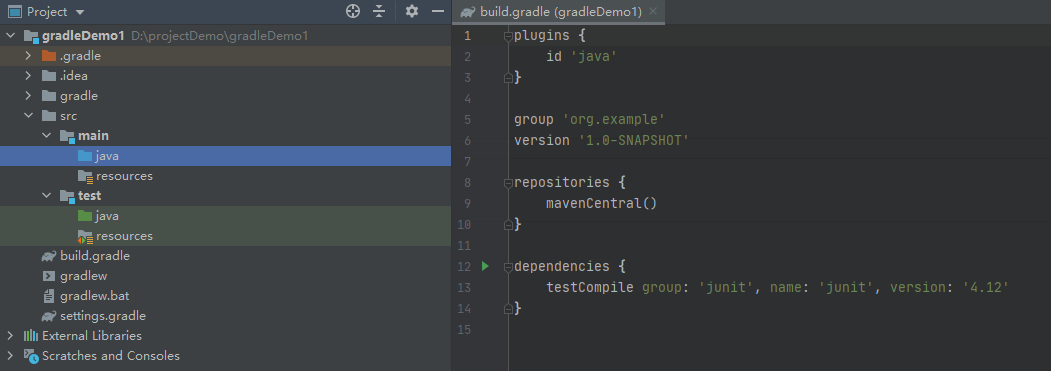Click id 'java' plugin line
Image resolution: width=1051 pixels, height=371 pixels.
(x=581, y=57)
